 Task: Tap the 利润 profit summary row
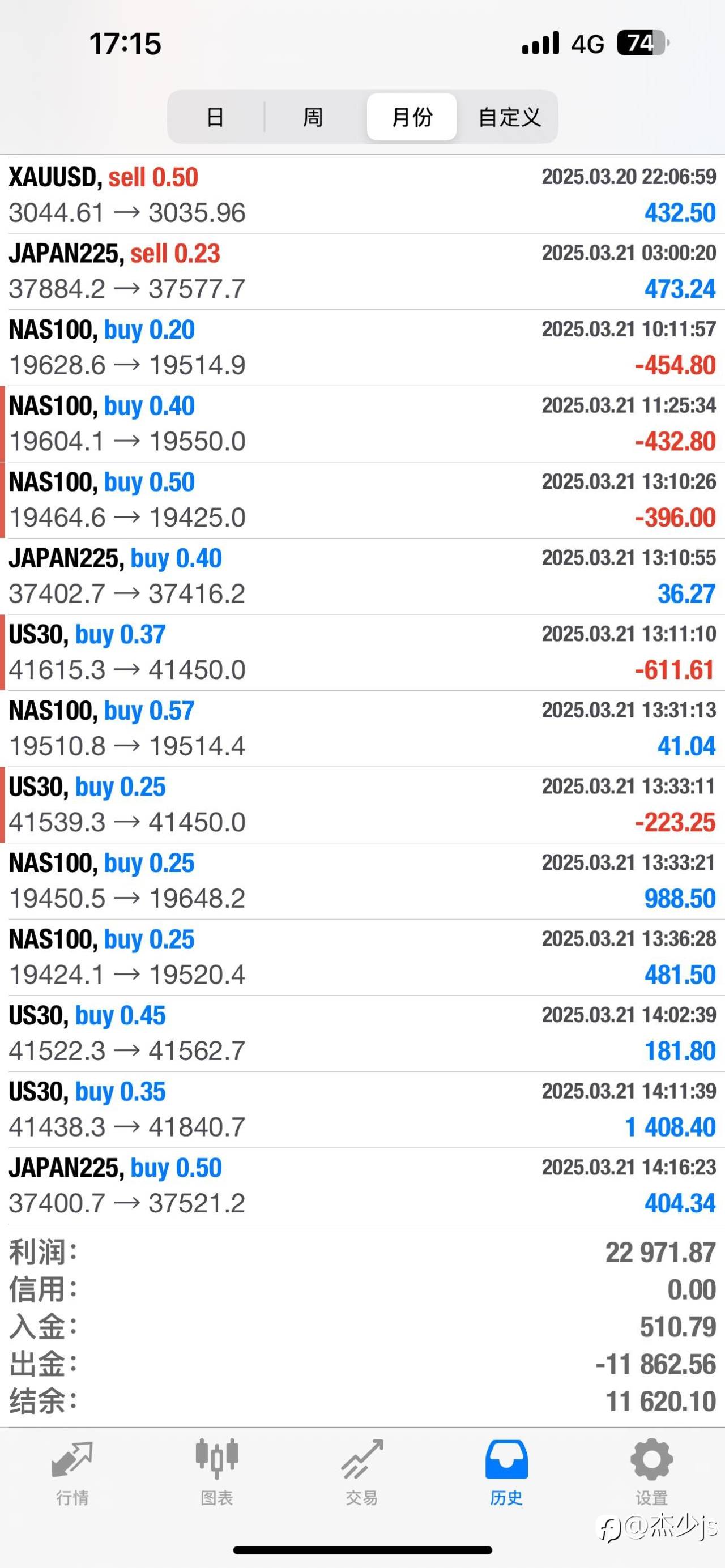tap(362, 1253)
